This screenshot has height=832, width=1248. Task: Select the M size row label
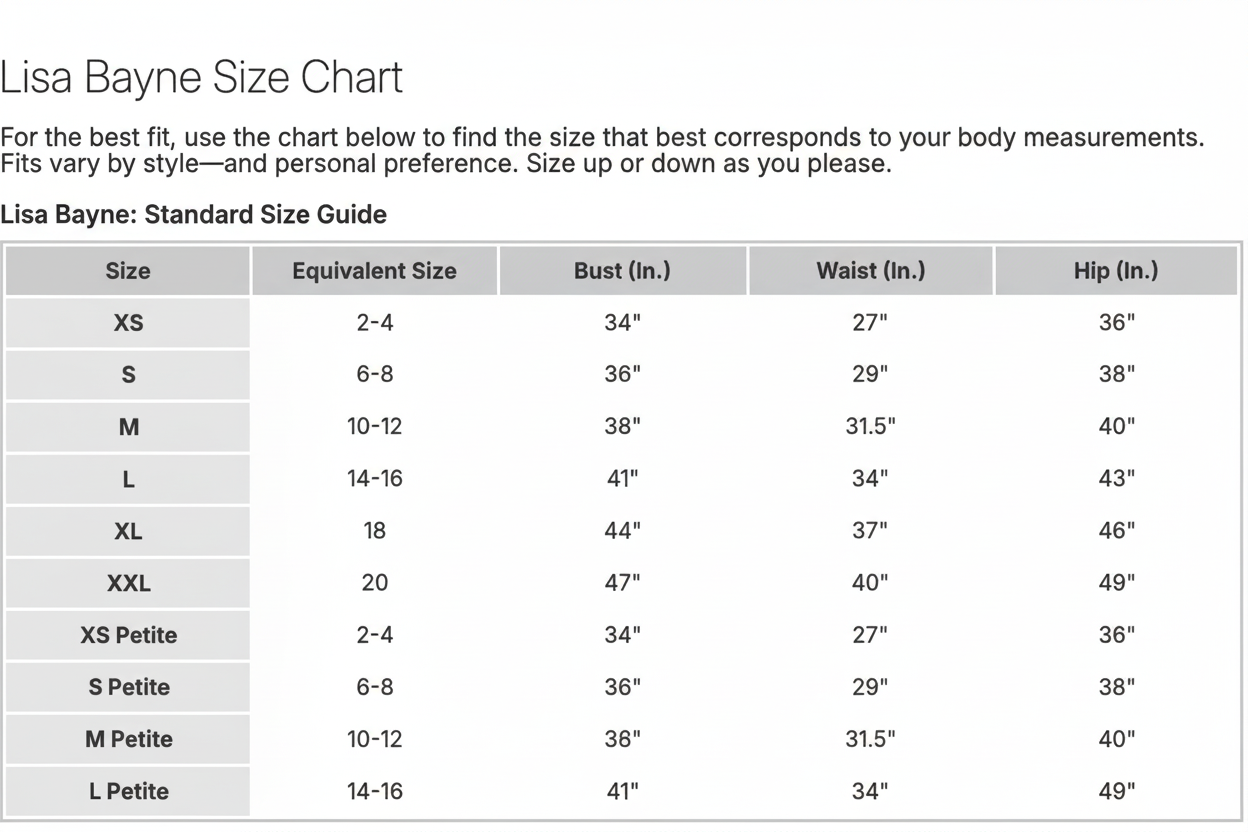coord(128,427)
